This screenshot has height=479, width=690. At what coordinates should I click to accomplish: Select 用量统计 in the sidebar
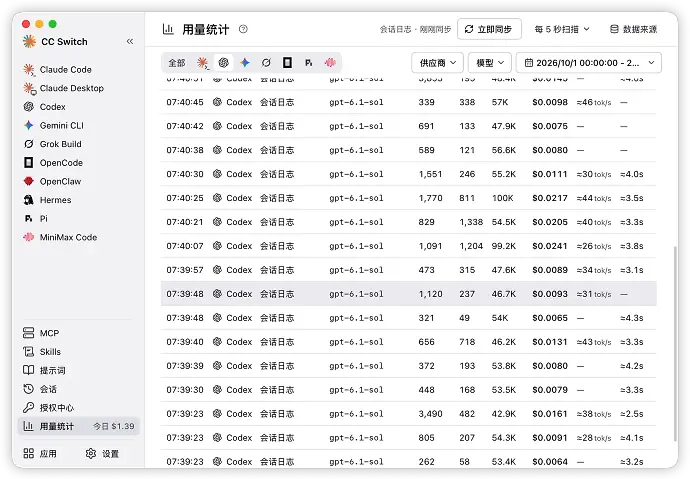(x=78, y=426)
